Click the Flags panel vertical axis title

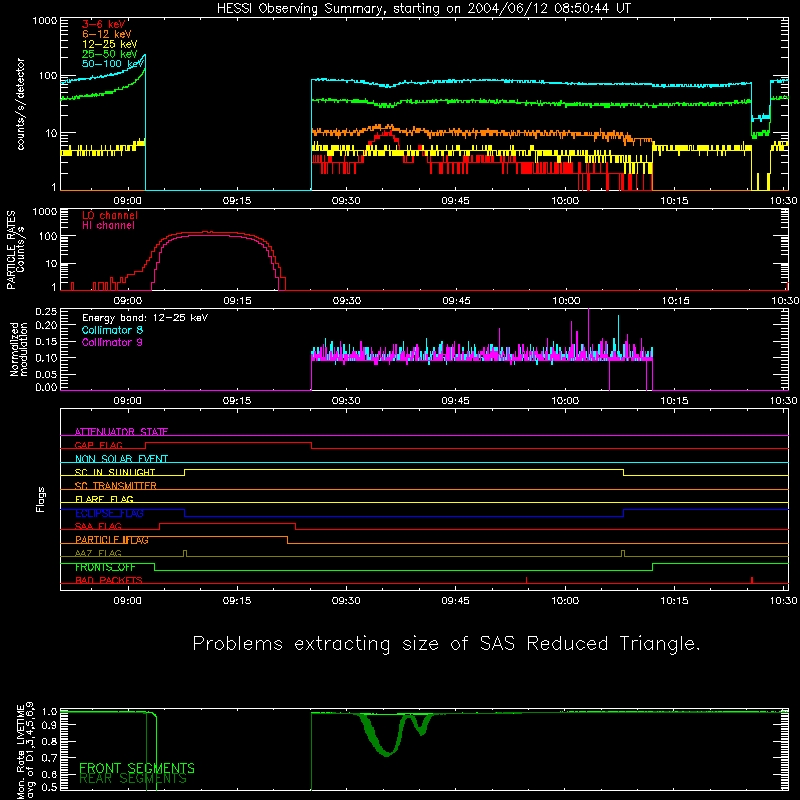[x=41, y=500]
